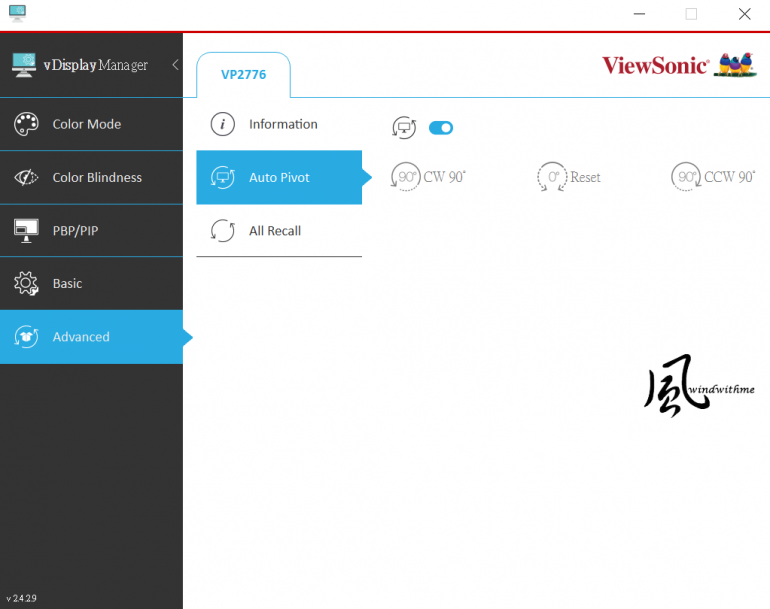Click the Information circle icon
770x609 pixels.
(x=222, y=124)
